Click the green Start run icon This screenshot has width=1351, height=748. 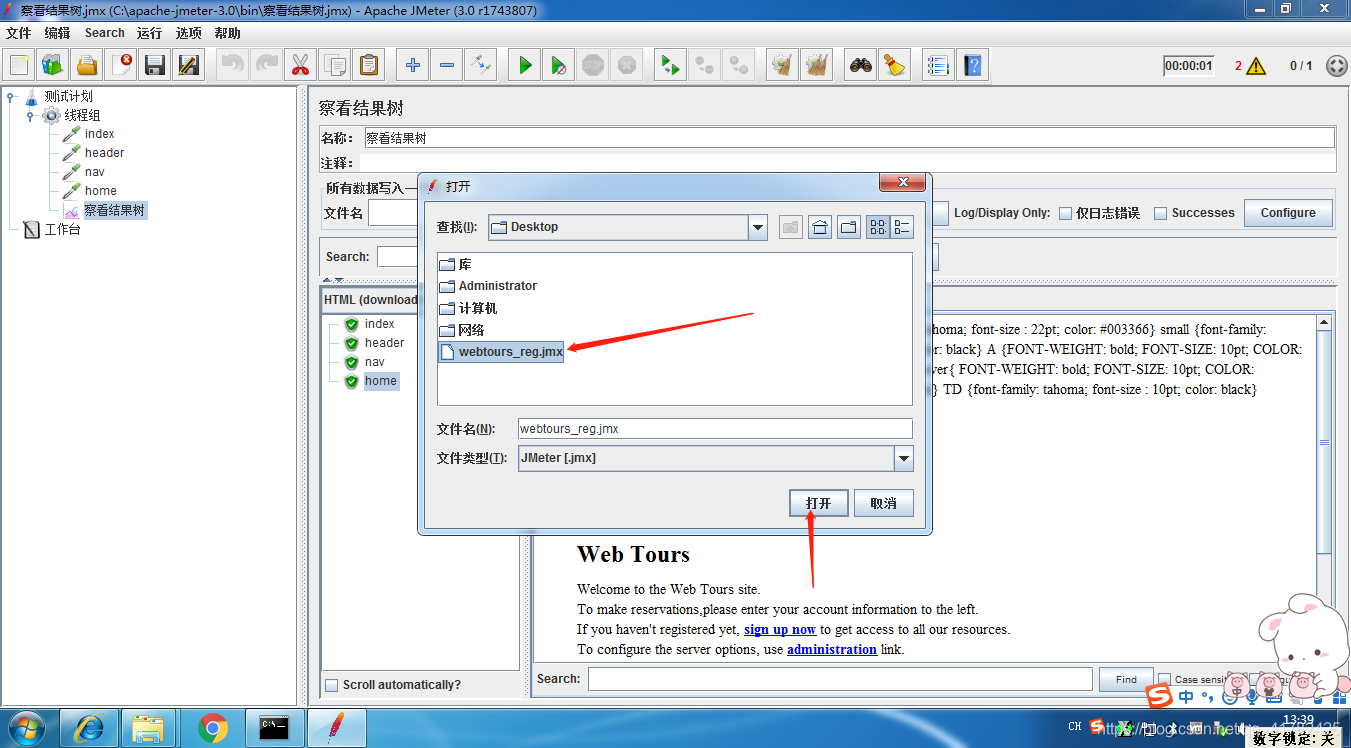point(525,66)
